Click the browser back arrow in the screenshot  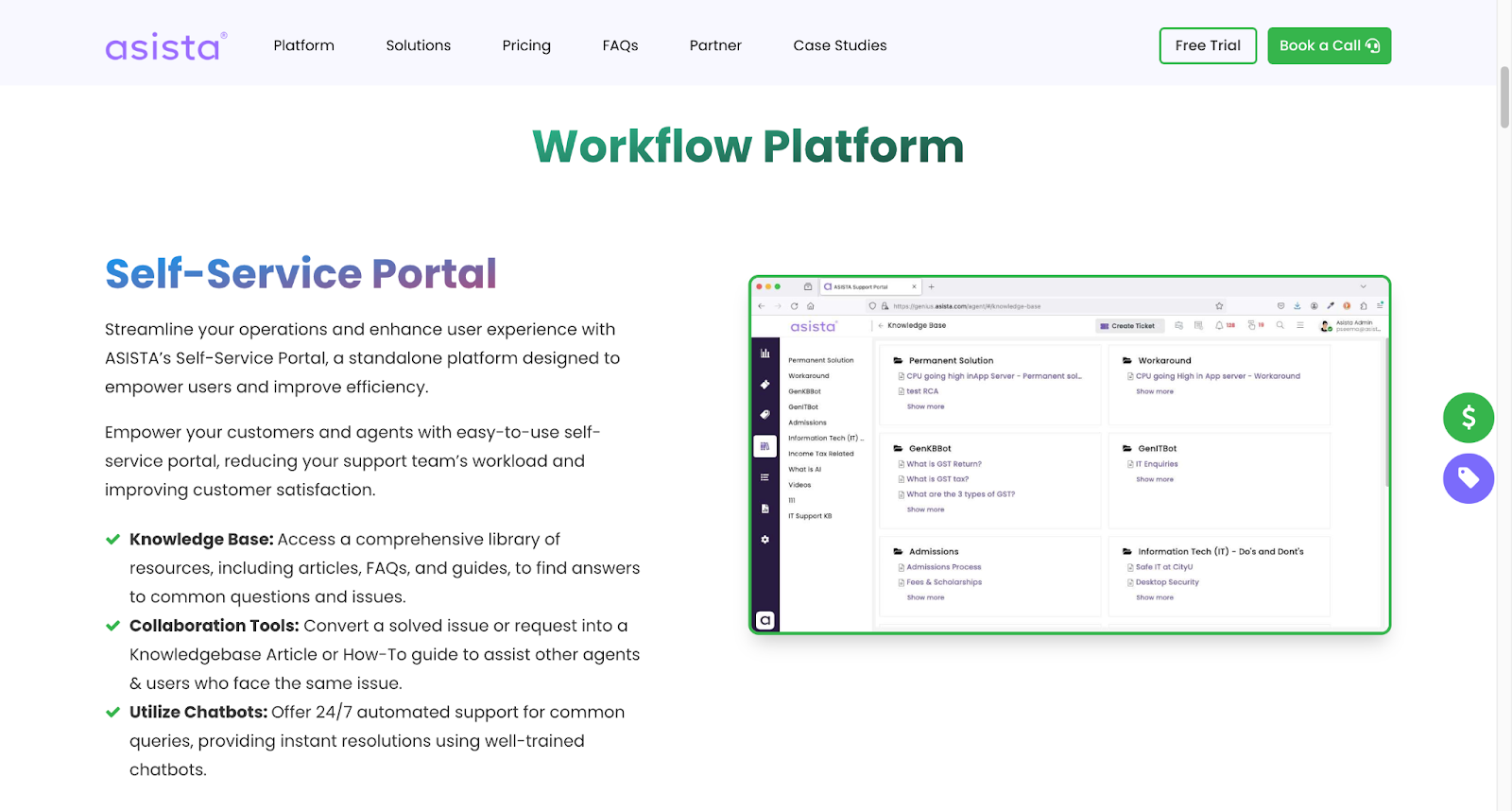coord(762,306)
